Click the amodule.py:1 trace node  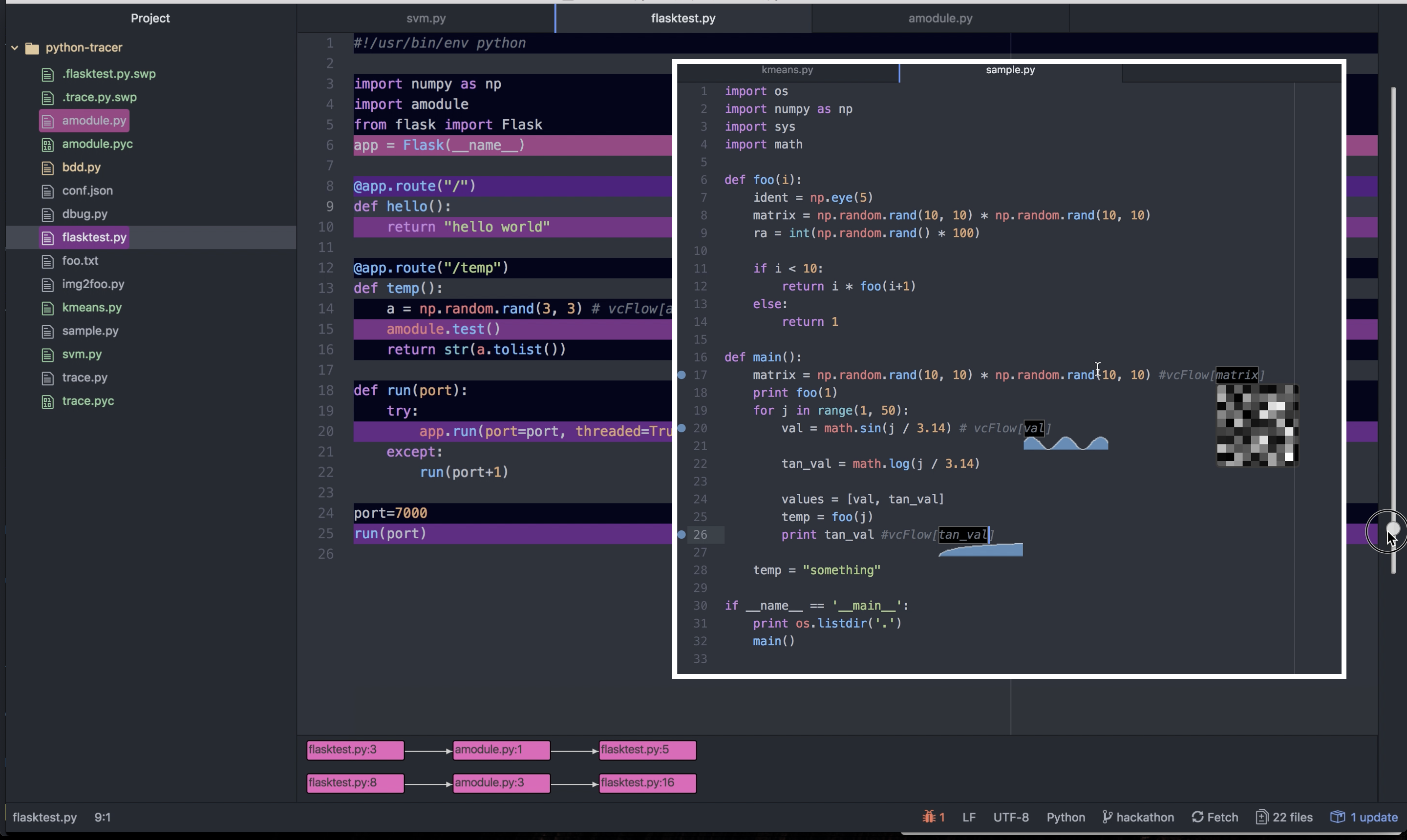point(501,750)
